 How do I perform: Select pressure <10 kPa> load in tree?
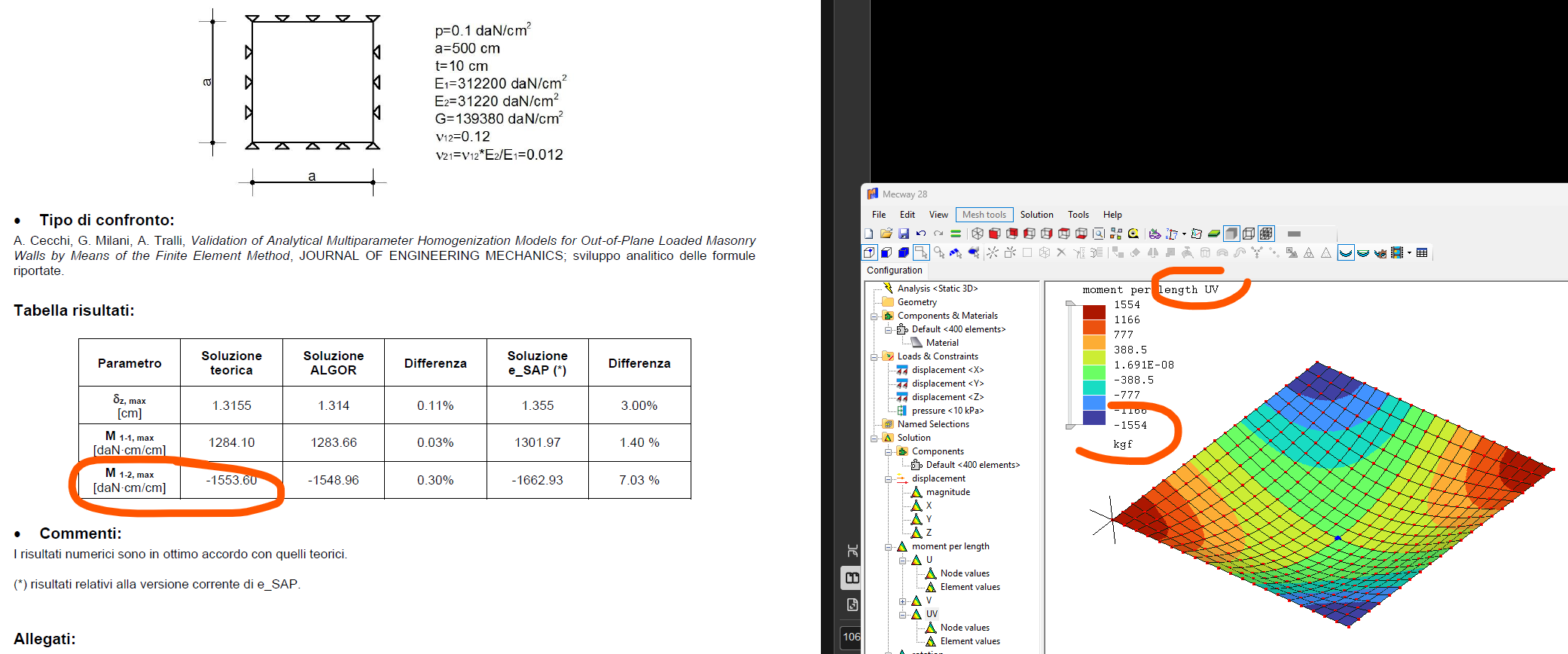point(947,411)
